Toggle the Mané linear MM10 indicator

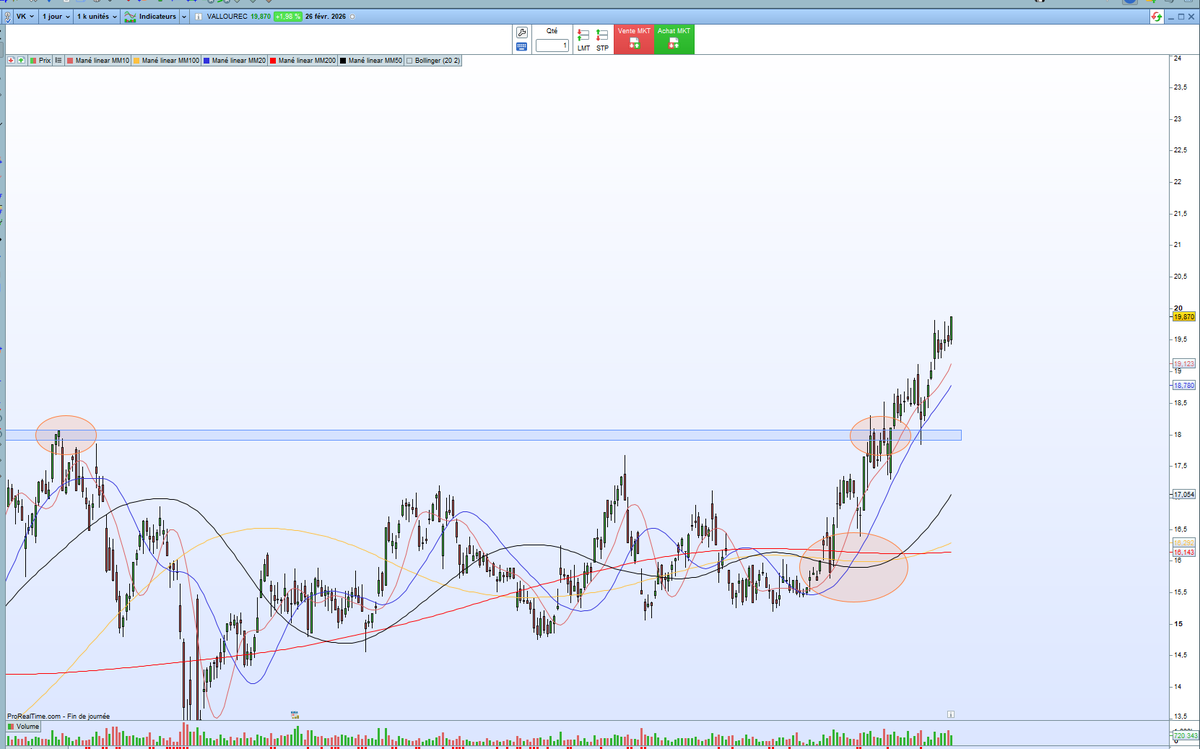tap(97, 61)
